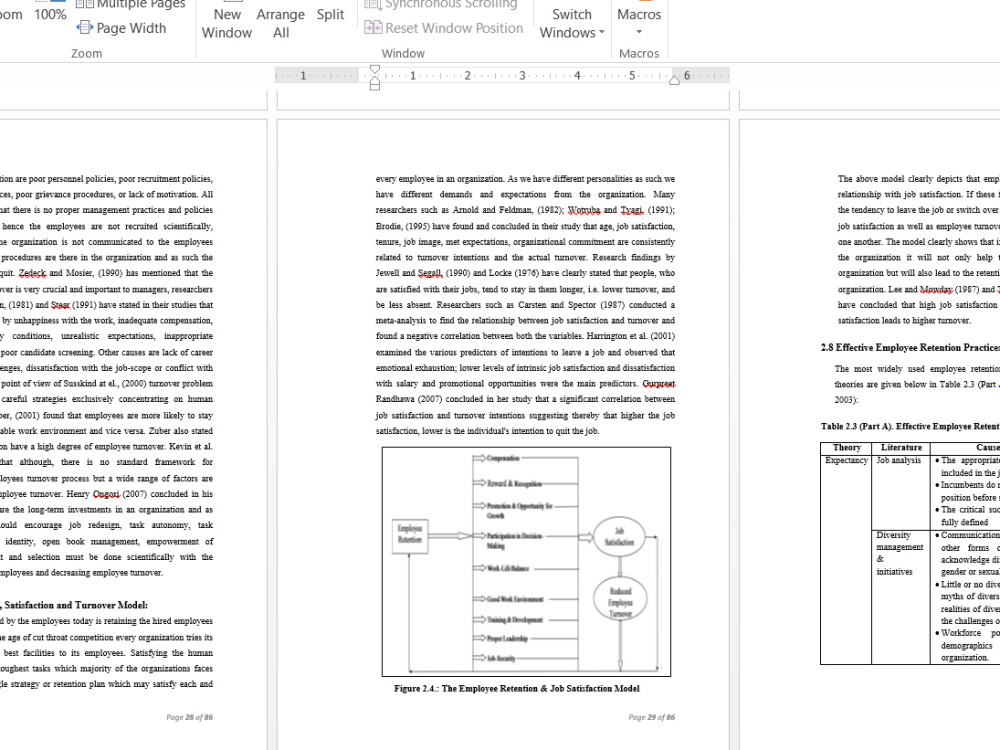
Task: Click Arrange All windows button
Action: coord(281,19)
